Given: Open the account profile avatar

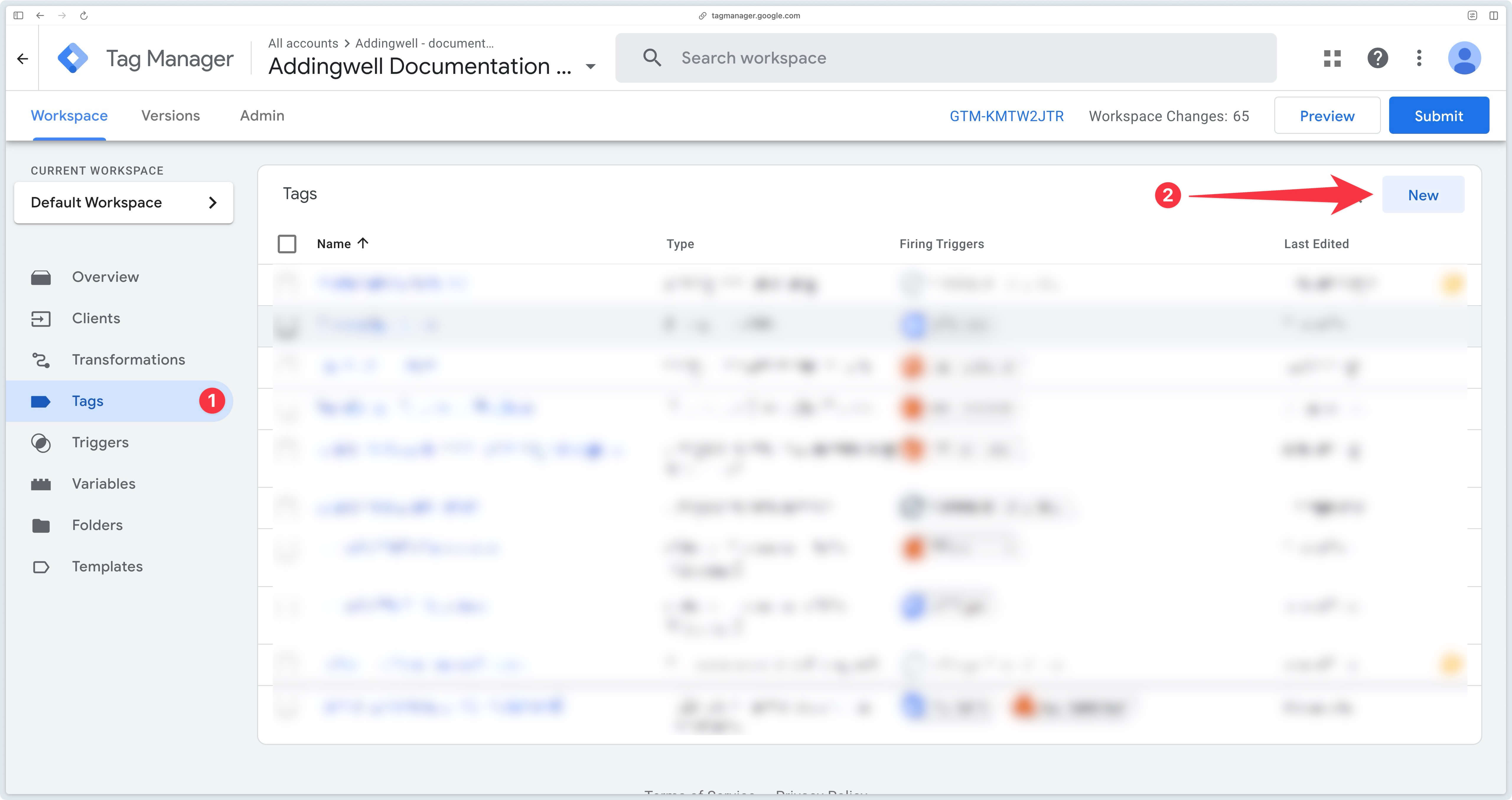Looking at the screenshot, I should click(1464, 58).
